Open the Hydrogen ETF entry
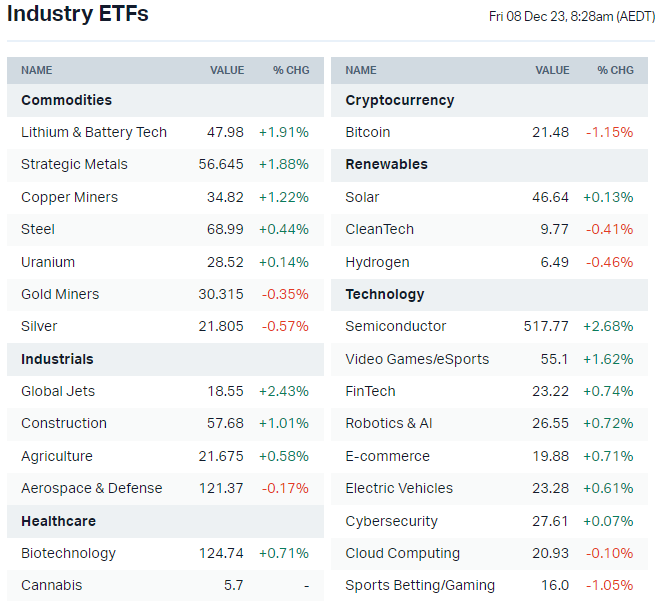 pos(377,262)
